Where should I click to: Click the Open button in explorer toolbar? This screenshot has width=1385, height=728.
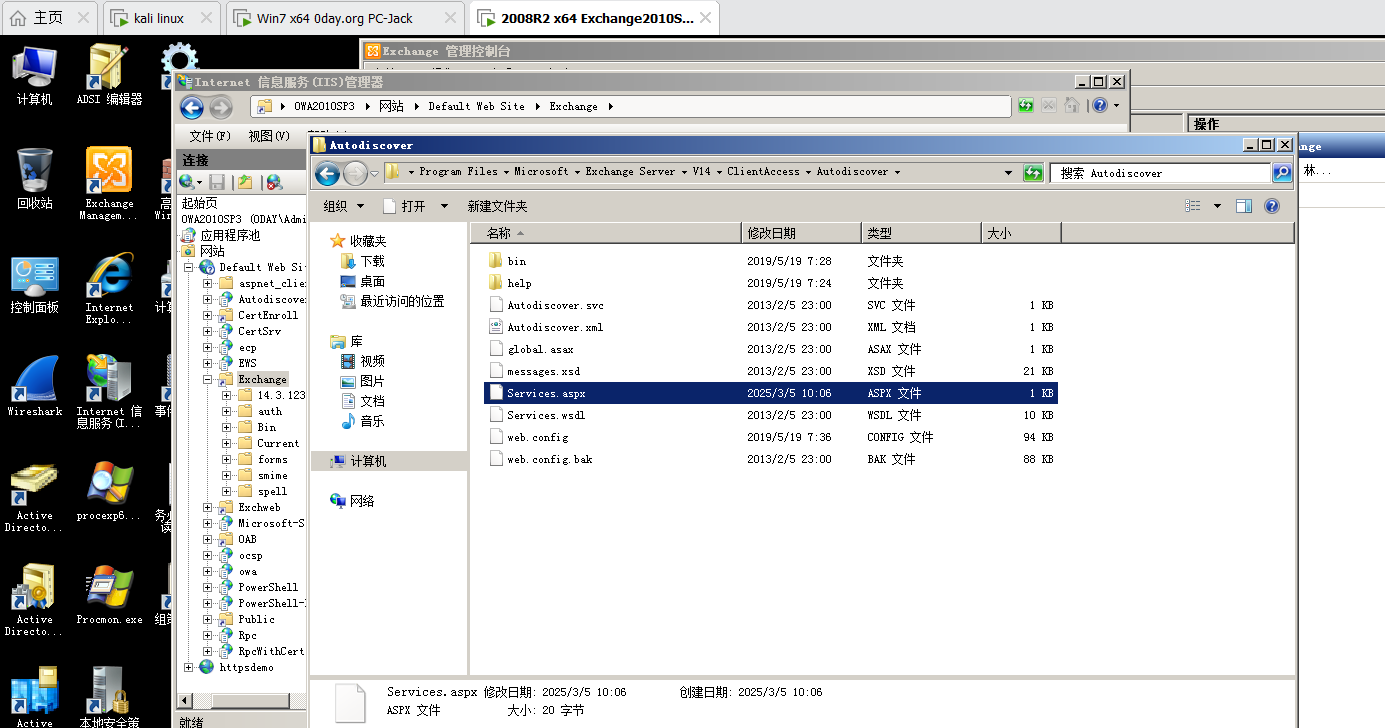point(407,206)
